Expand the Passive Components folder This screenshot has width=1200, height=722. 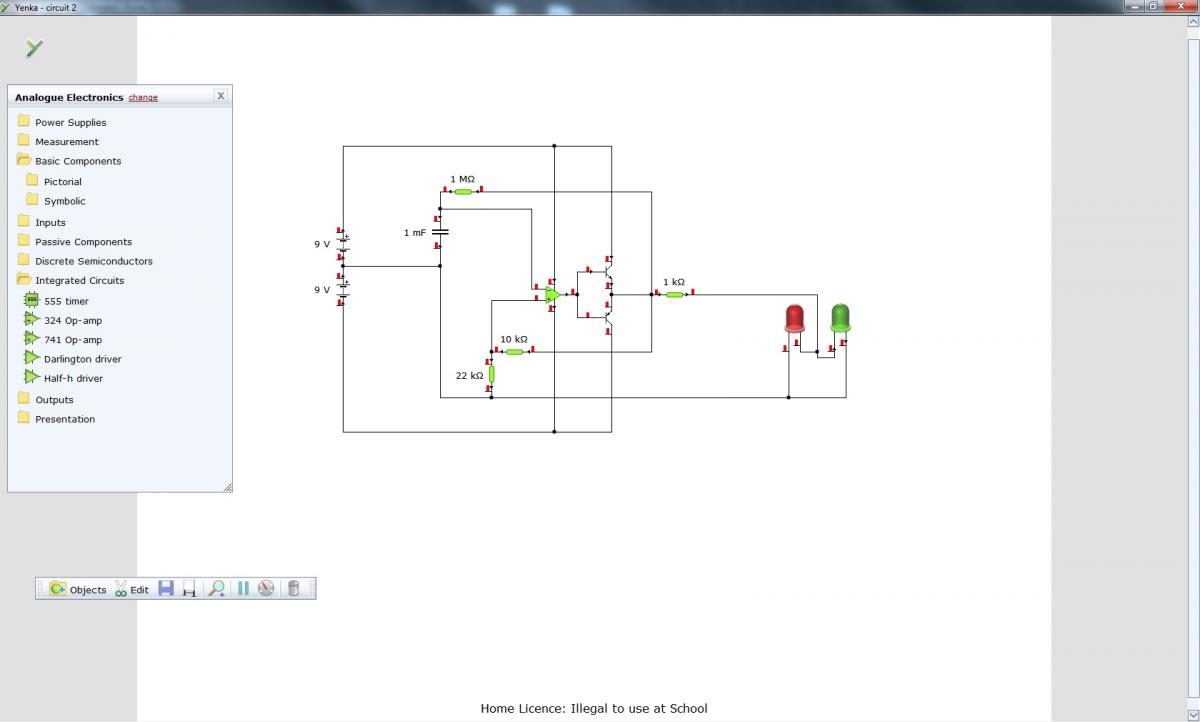coord(74,241)
